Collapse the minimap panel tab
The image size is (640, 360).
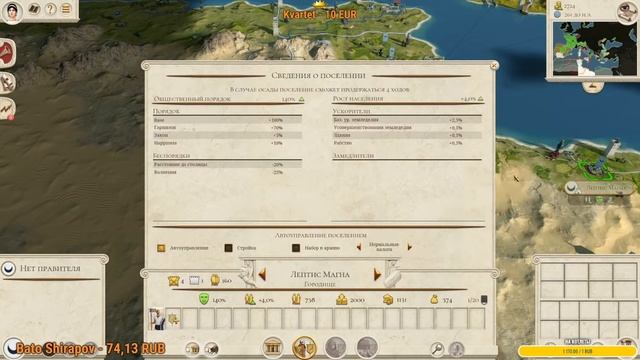[593, 86]
